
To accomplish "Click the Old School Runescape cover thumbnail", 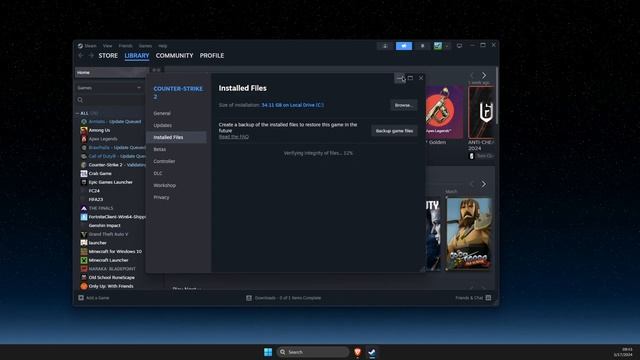I will 469,233.
